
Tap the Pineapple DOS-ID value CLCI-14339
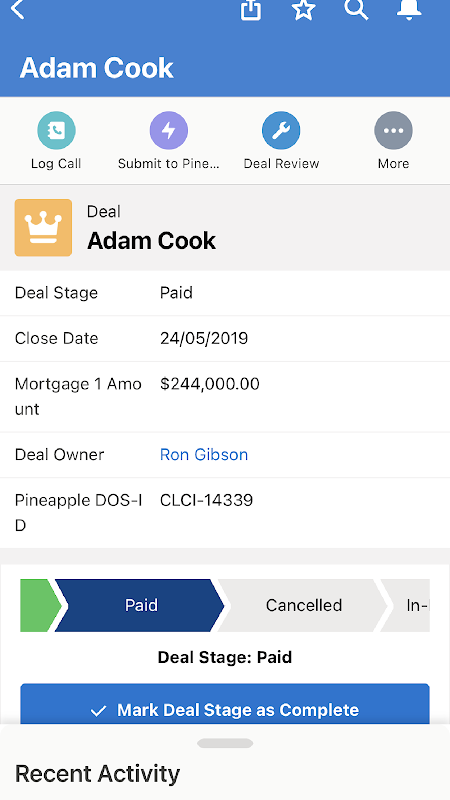pos(206,500)
